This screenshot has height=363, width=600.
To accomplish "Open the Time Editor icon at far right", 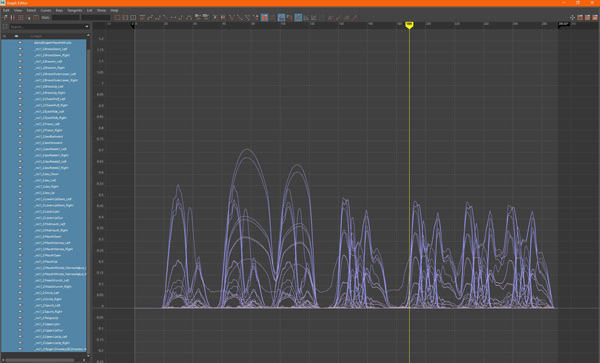I will tap(595, 18).
